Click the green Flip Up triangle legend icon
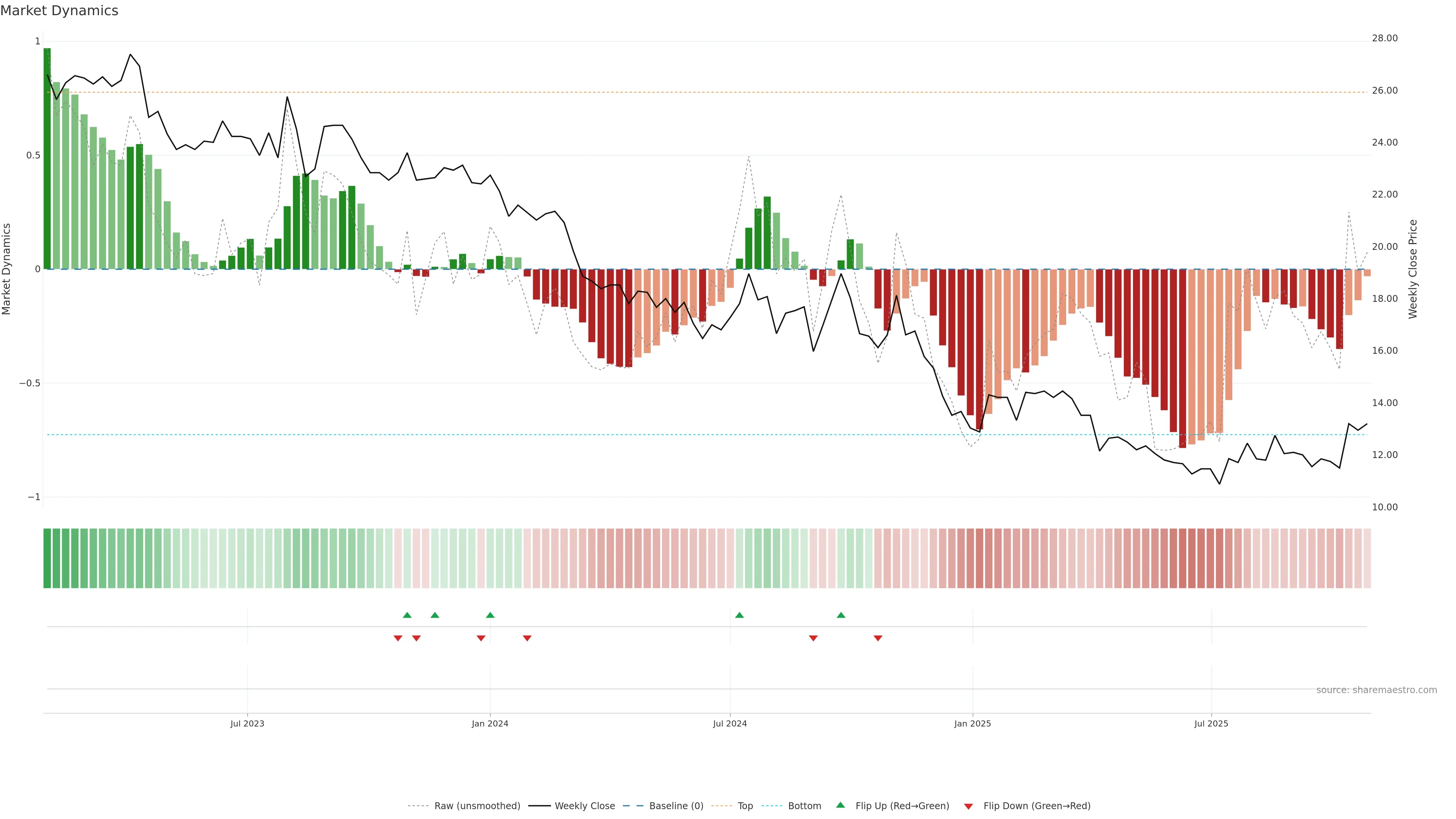This screenshot has width=1456, height=819. pyautogui.click(x=841, y=805)
